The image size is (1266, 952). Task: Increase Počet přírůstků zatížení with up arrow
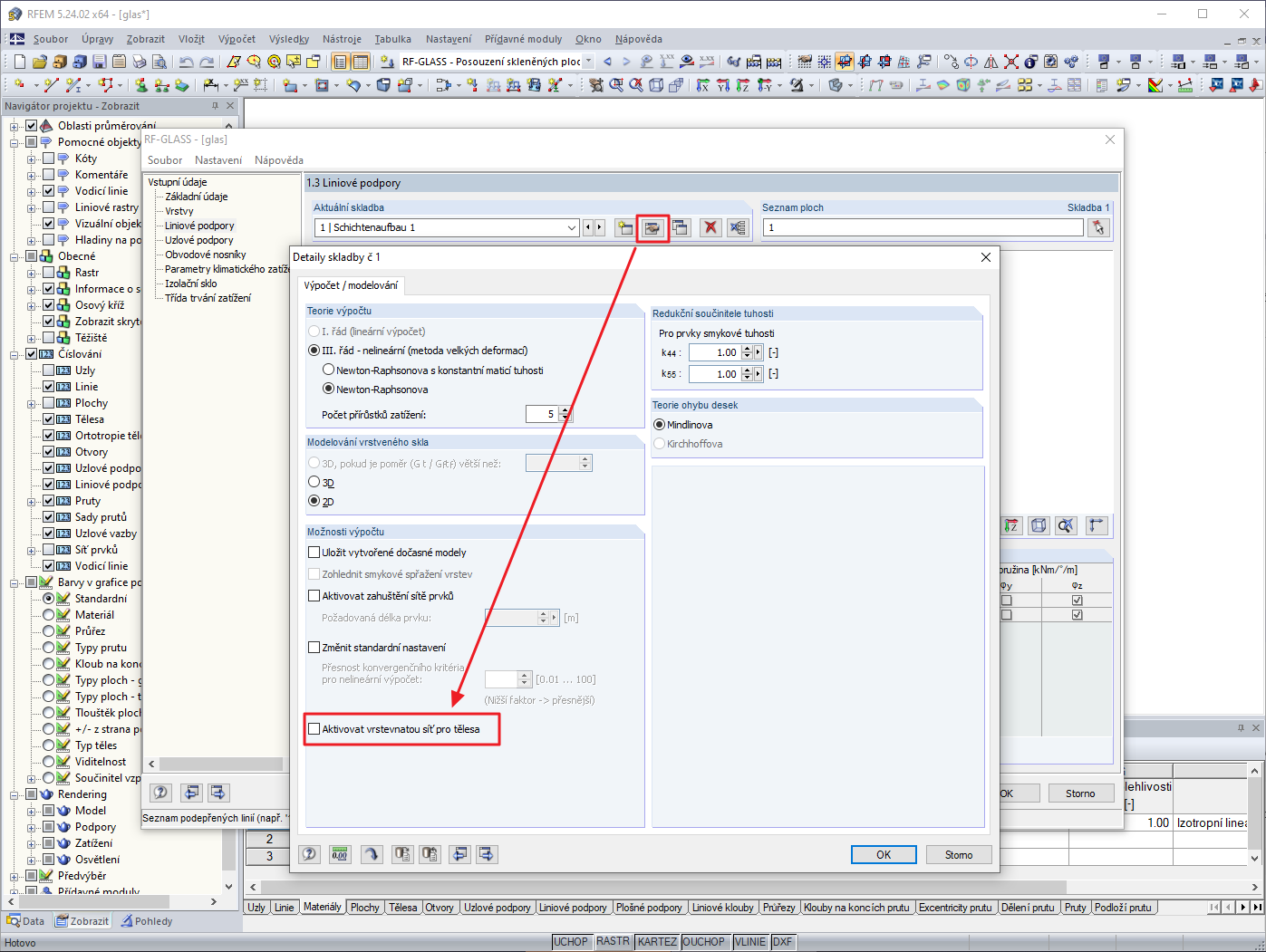[x=565, y=410]
